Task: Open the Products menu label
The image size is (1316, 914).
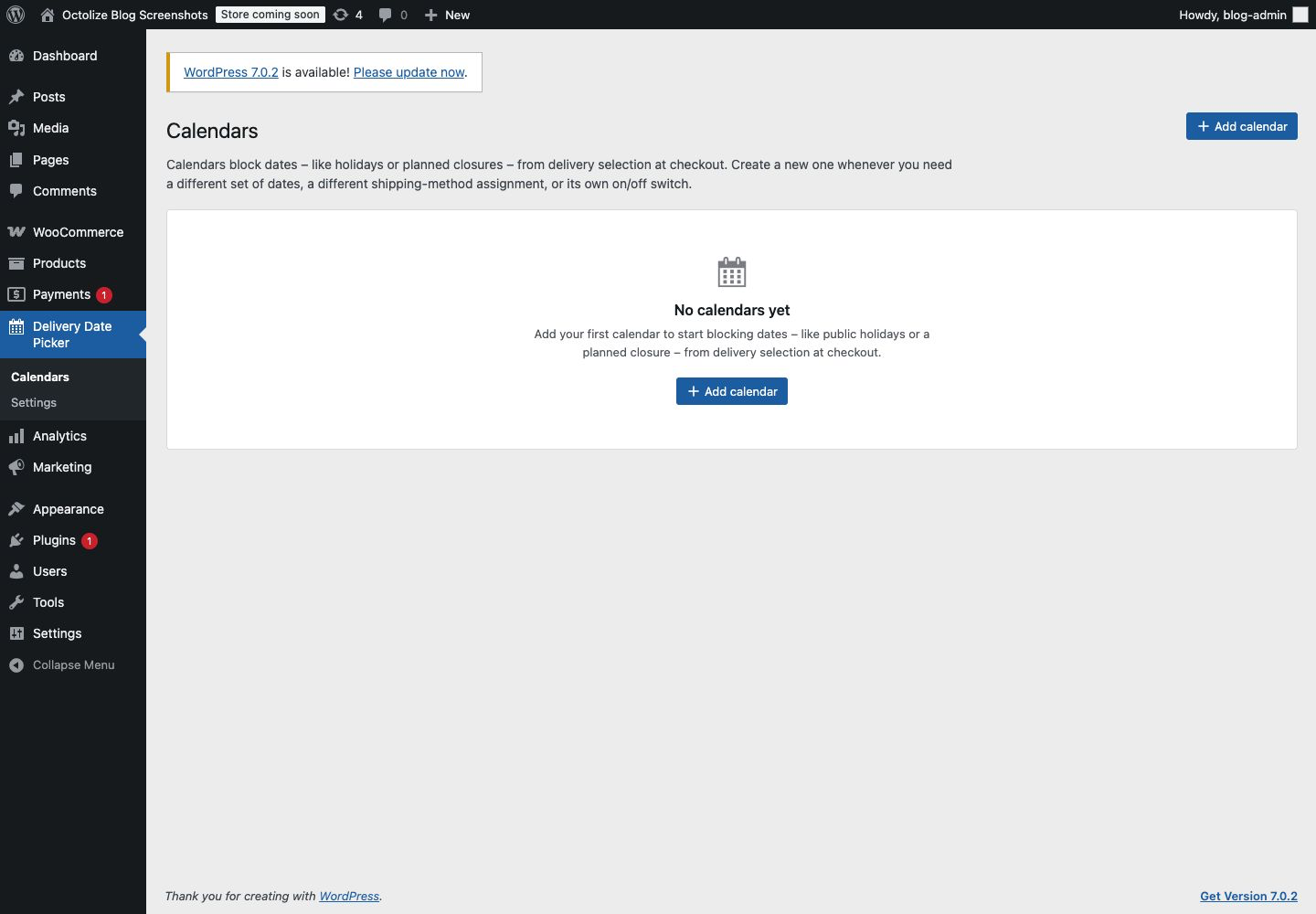Action: click(x=59, y=263)
